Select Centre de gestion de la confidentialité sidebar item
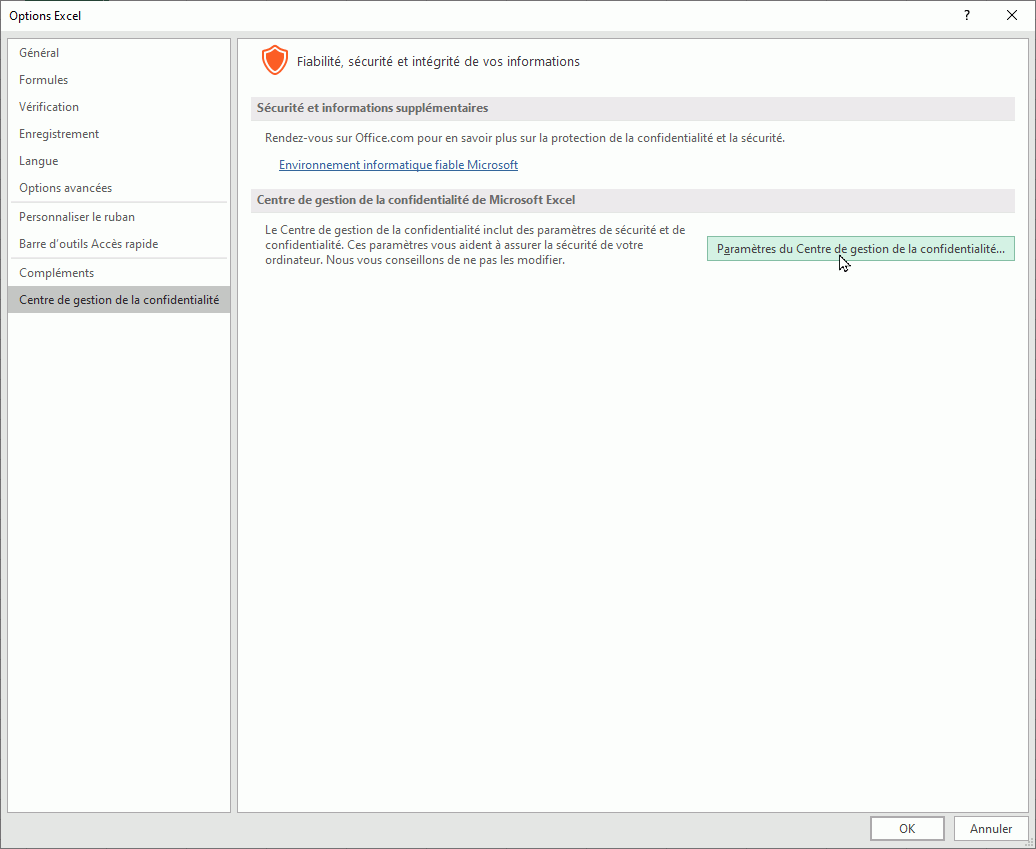The height and width of the screenshot is (849, 1036). tap(119, 300)
